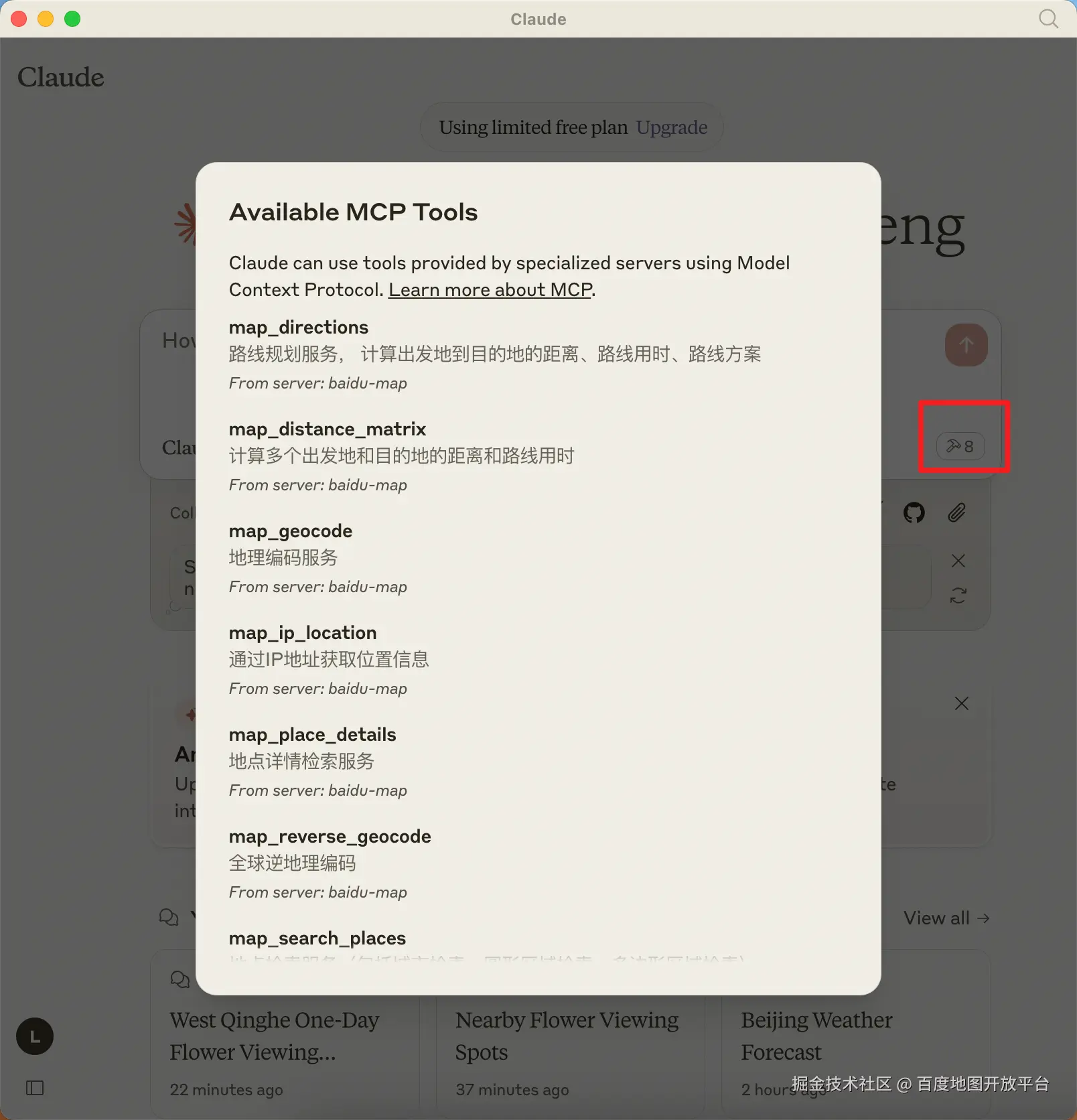Image resolution: width=1077 pixels, height=1120 pixels.
Task: Click the 地理编码服务 description text
Action: click(283, 558)
